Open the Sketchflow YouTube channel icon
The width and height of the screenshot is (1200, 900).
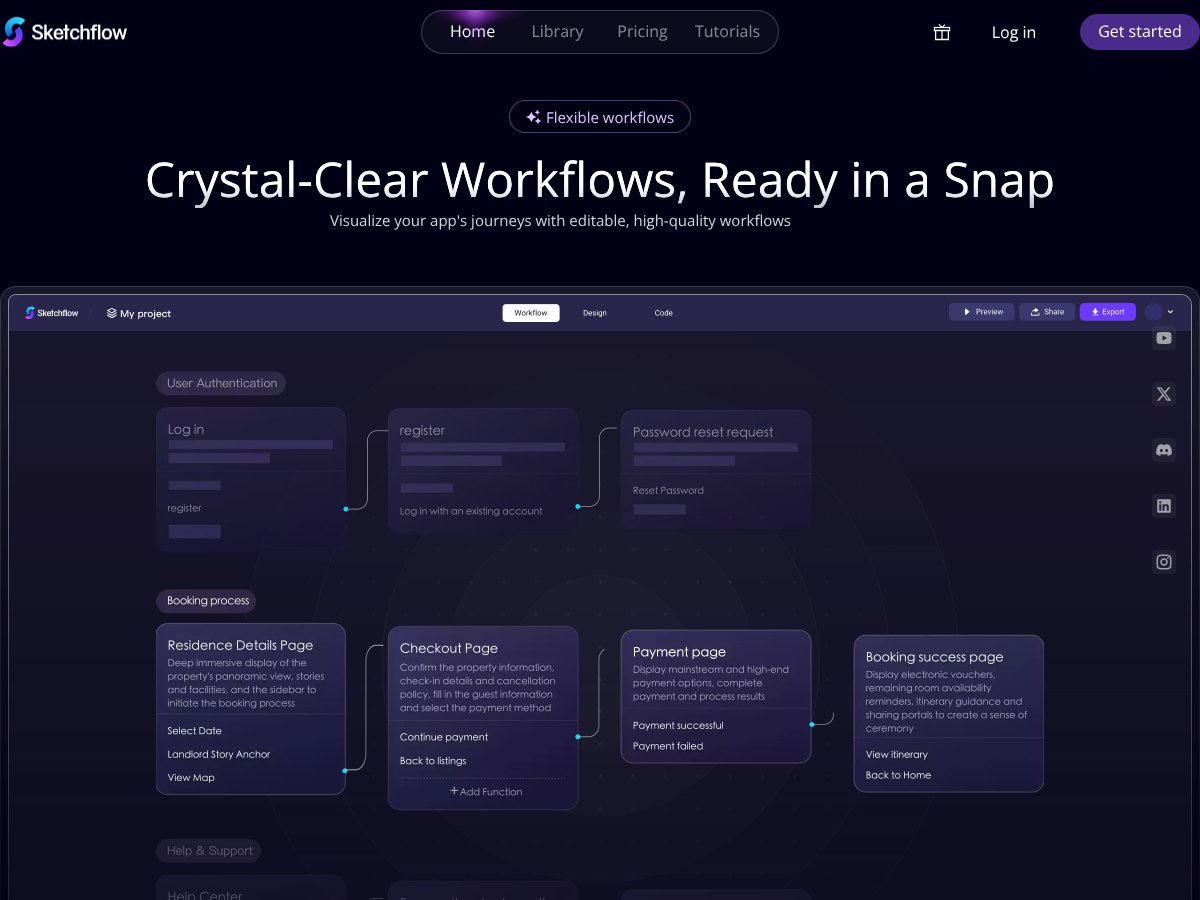1163,338
